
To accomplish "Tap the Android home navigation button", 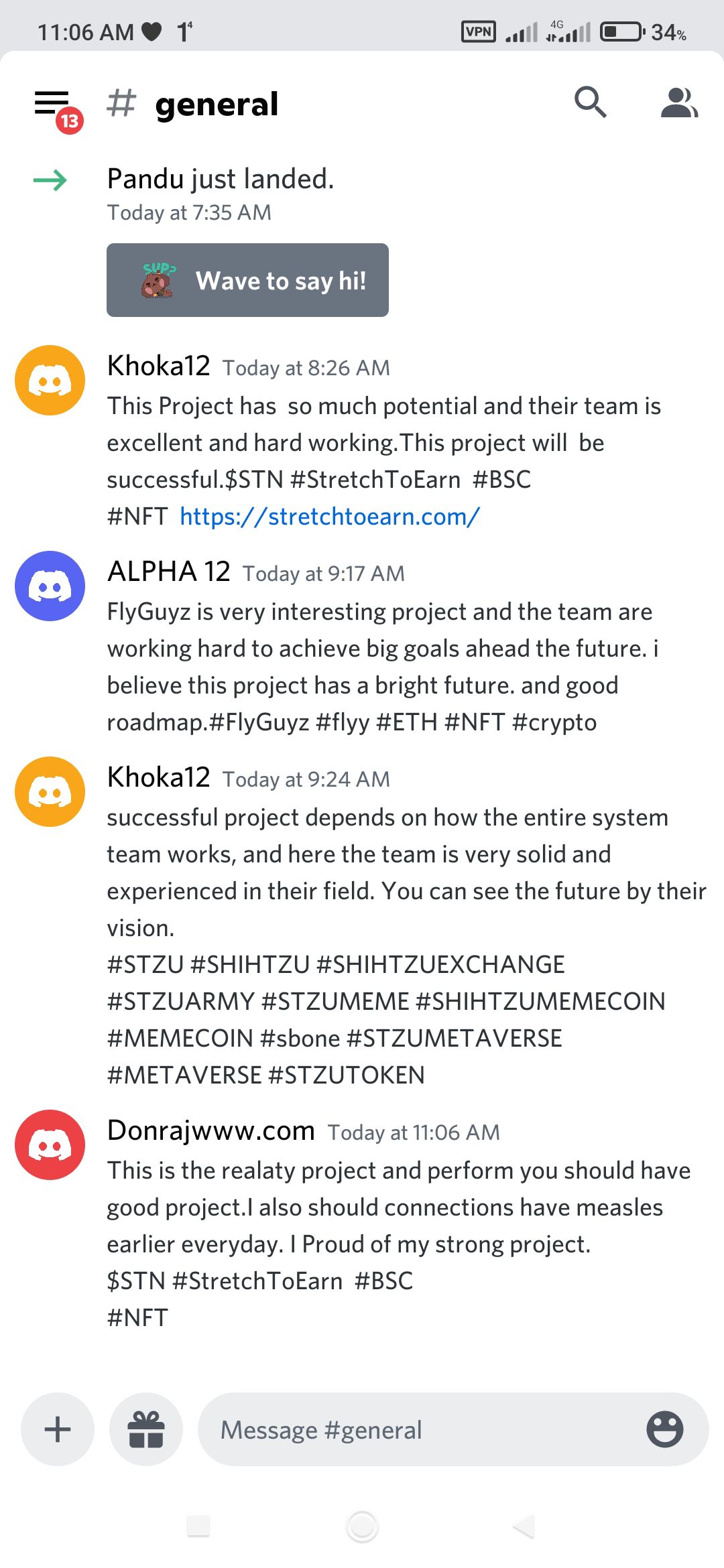I will [x=362, y=1526].
